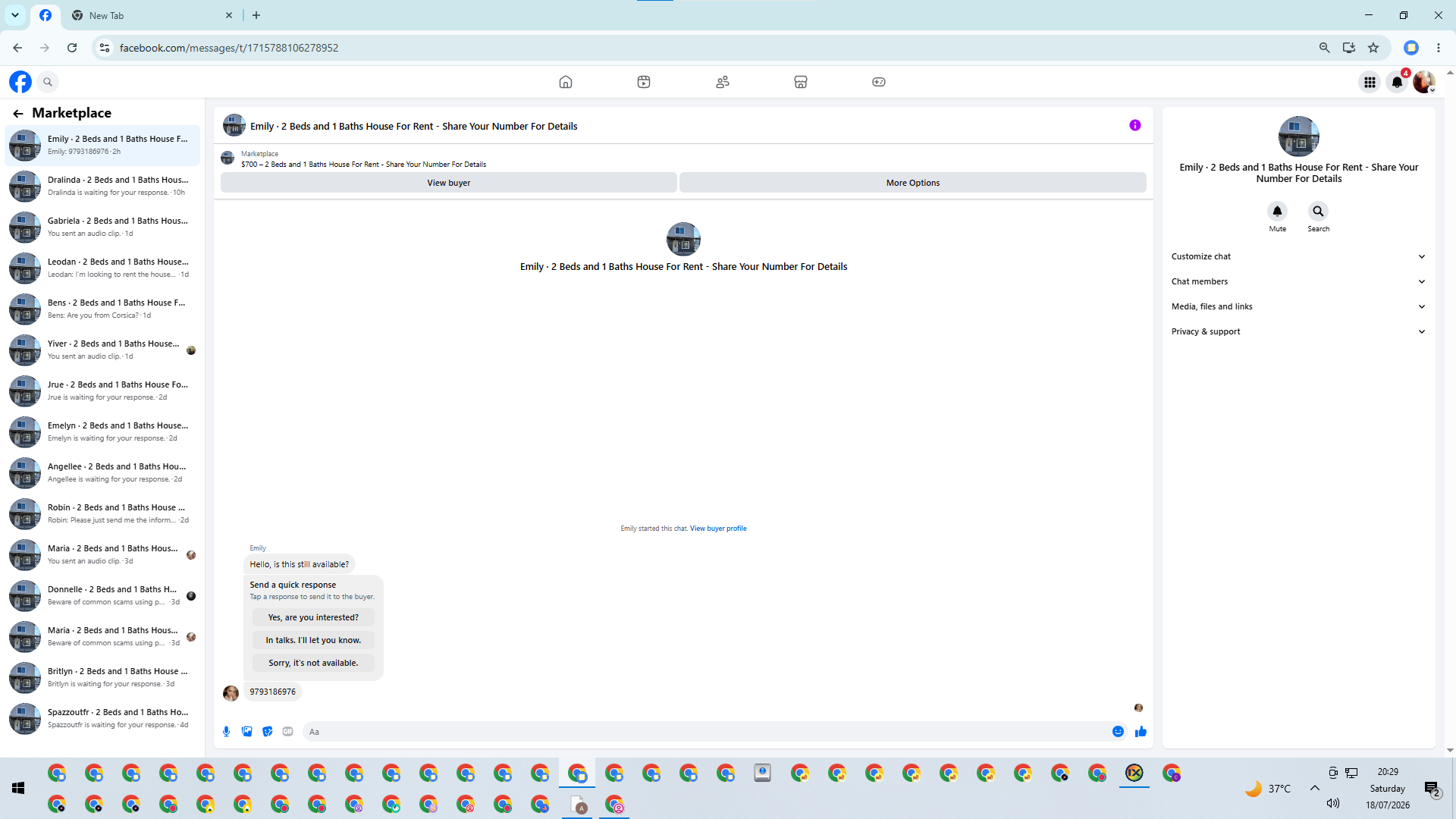Open the Donnelle conversation
1456x819 pixels.
click(x=102, y=595)
